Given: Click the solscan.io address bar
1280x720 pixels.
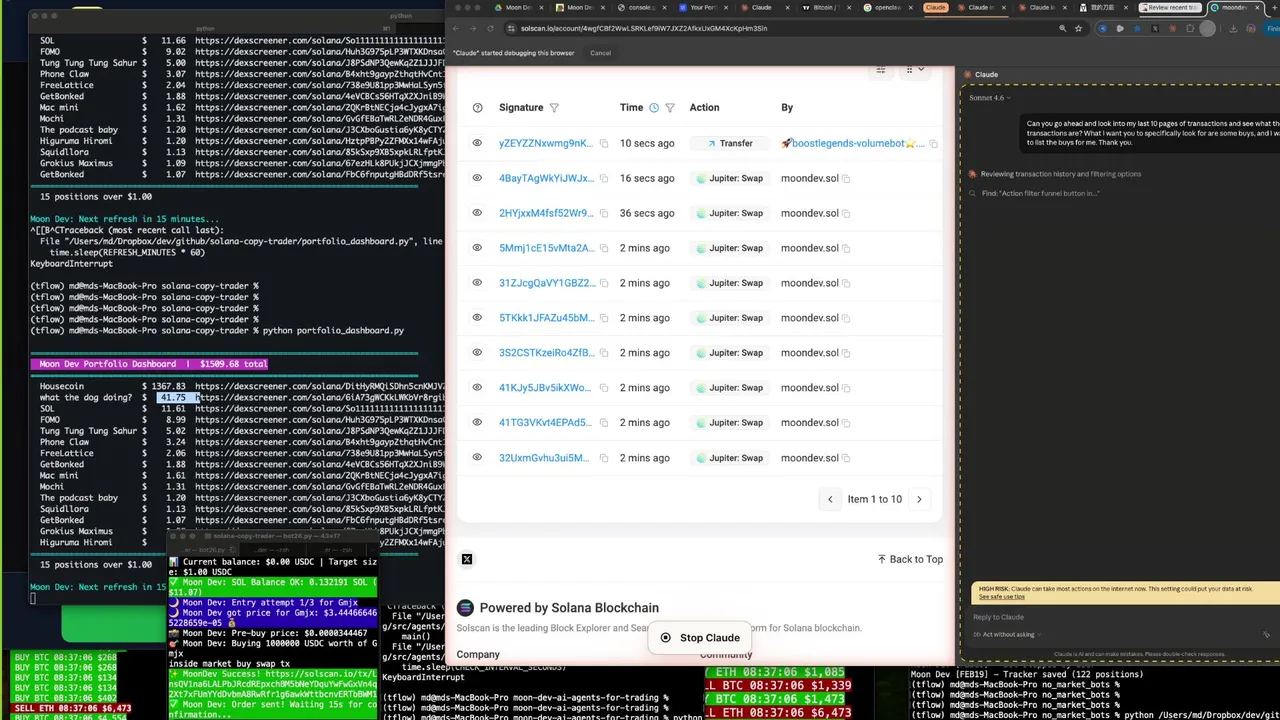Looking at the screenshot, I should tap(780, 28).
